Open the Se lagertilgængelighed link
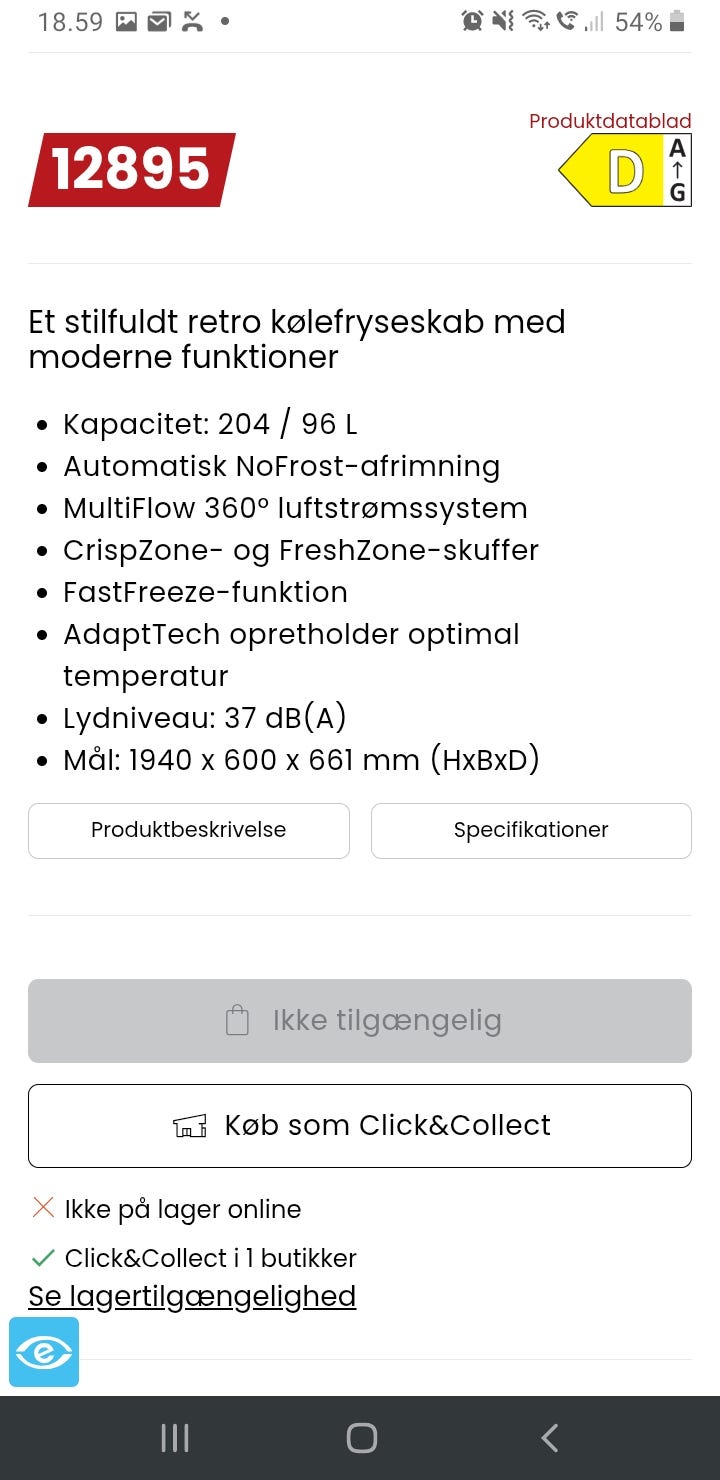This screenshot has width=720, height=1480. 192,1296
